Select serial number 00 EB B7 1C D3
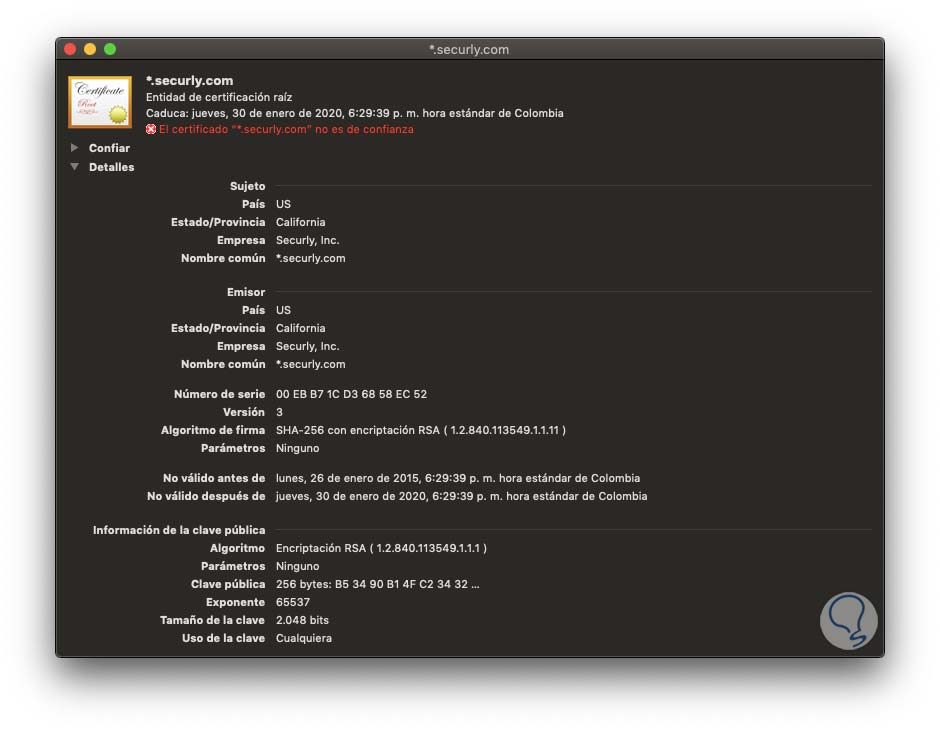This screenshot has width=940, height=731. coord(351,395)
